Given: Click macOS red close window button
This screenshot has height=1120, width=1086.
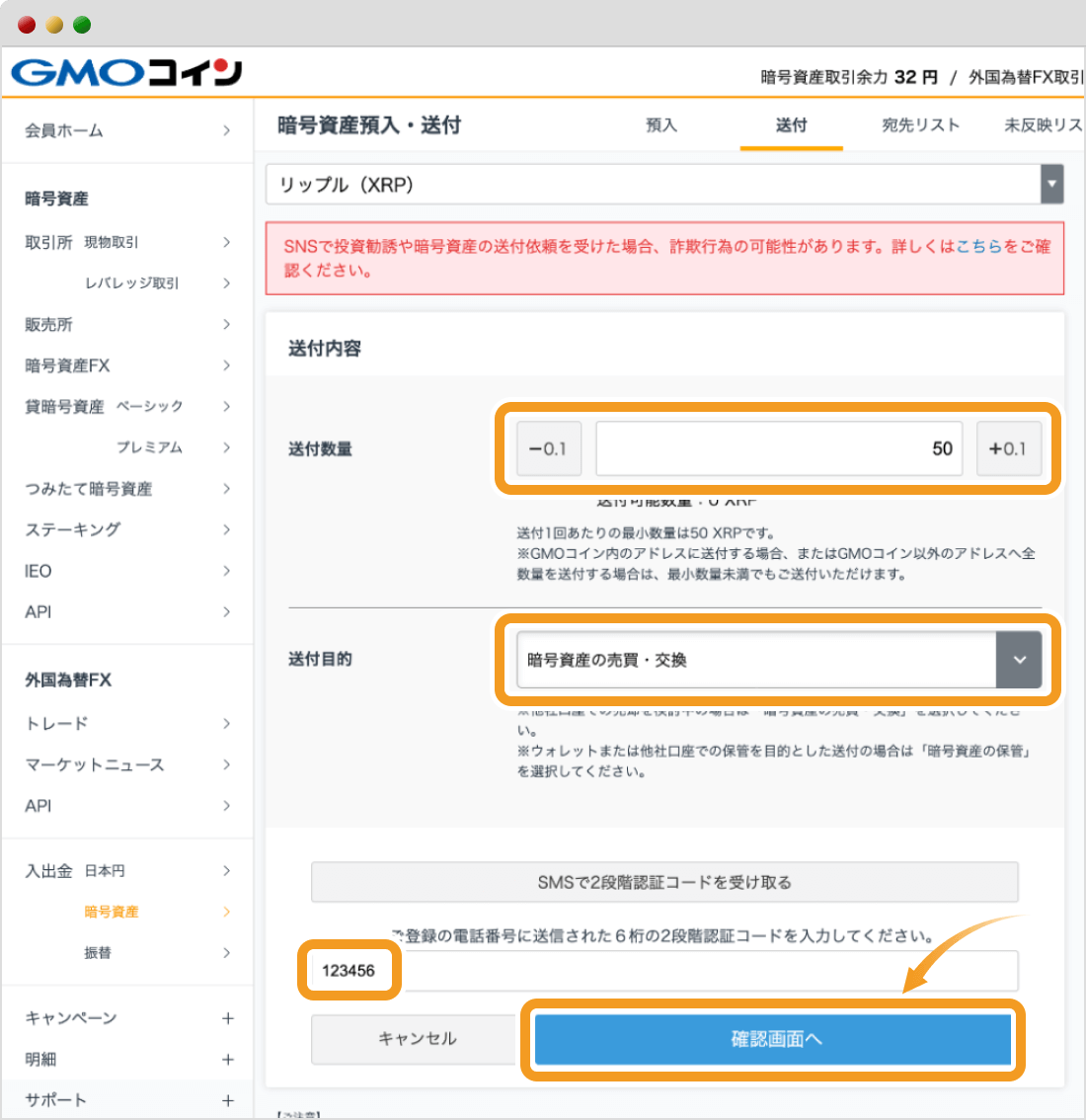Looking at the screenshot, I should coord(27,25).
